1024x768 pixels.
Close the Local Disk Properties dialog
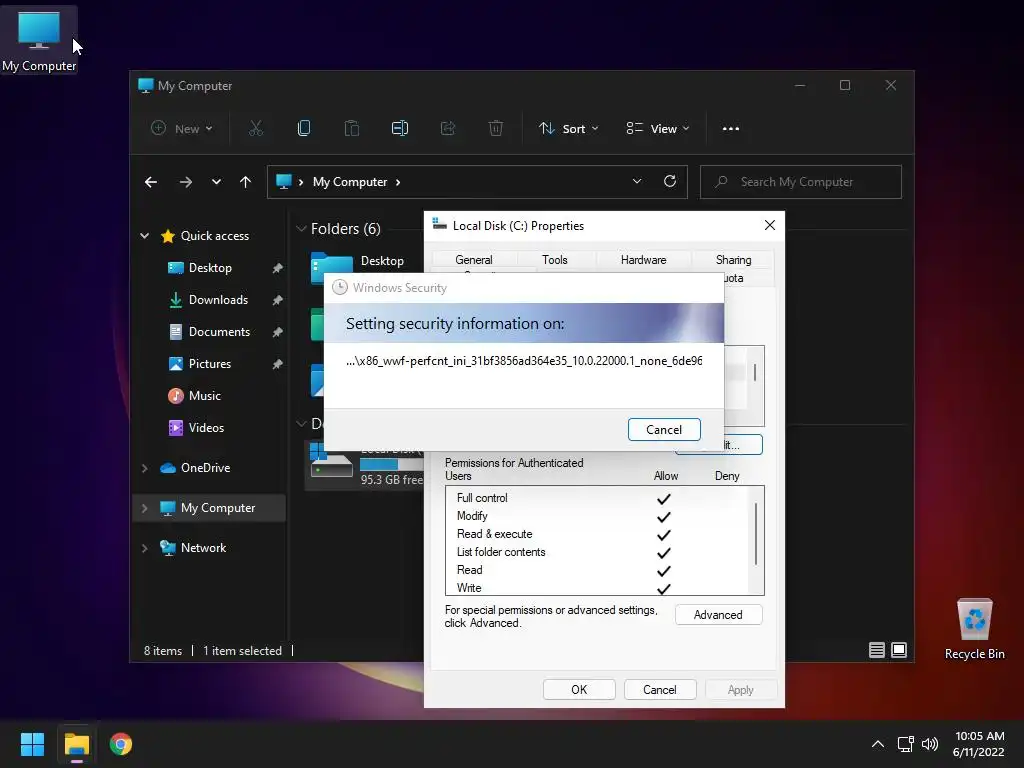tap(770, 225)
